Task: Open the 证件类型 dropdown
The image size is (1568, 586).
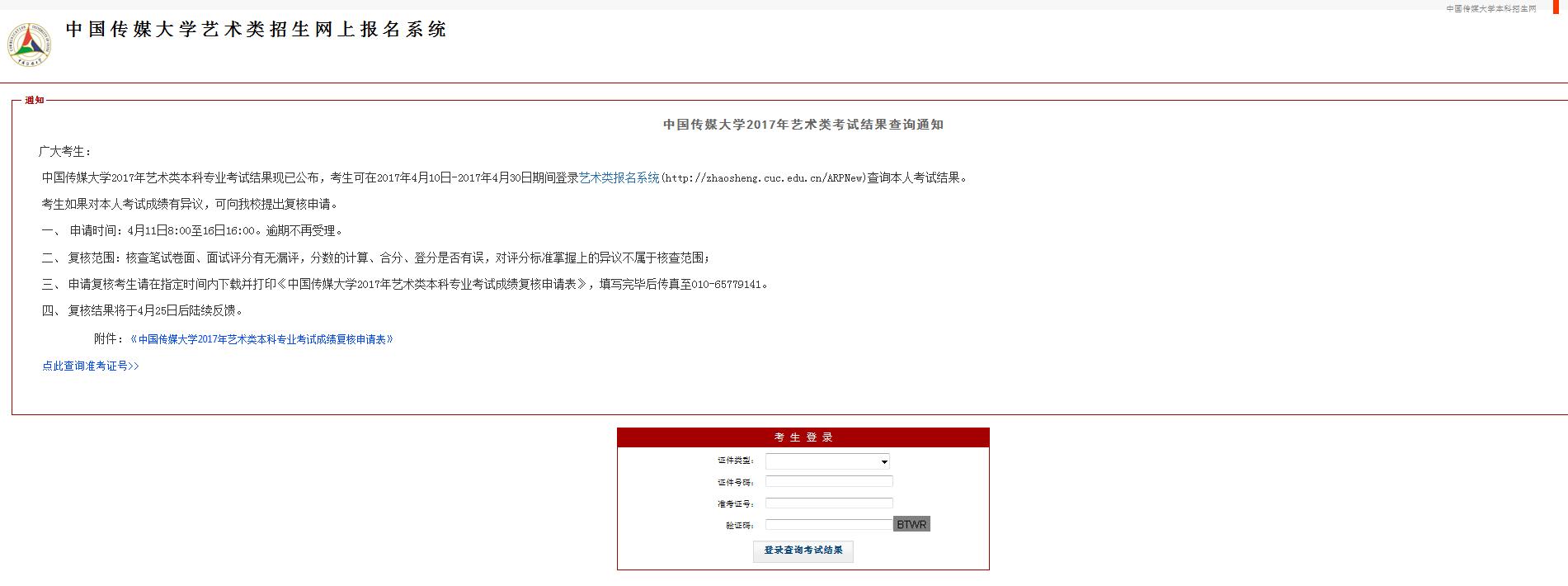Action: pyautogui.click(x=827, y=461)
